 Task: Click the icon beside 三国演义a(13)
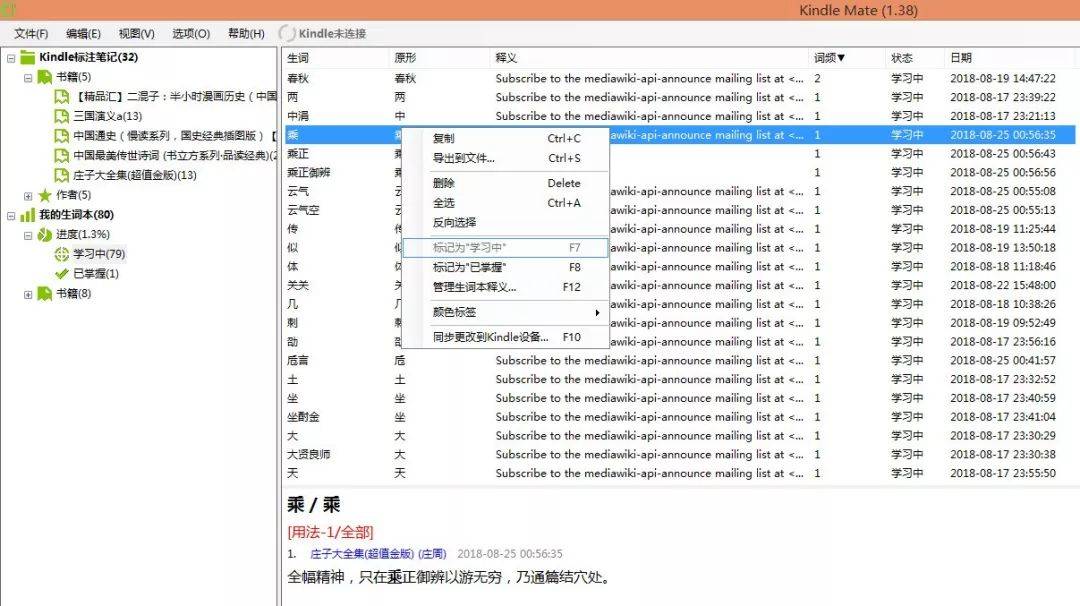coord(62,116)
